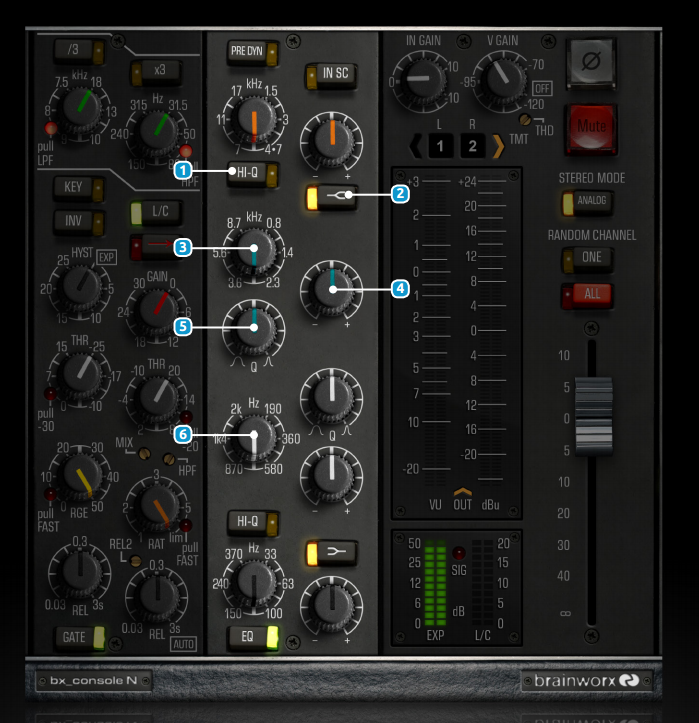Toggle the PRE DYN switch
This screenshot has height=723, width=699.
[x=252, y=53]
